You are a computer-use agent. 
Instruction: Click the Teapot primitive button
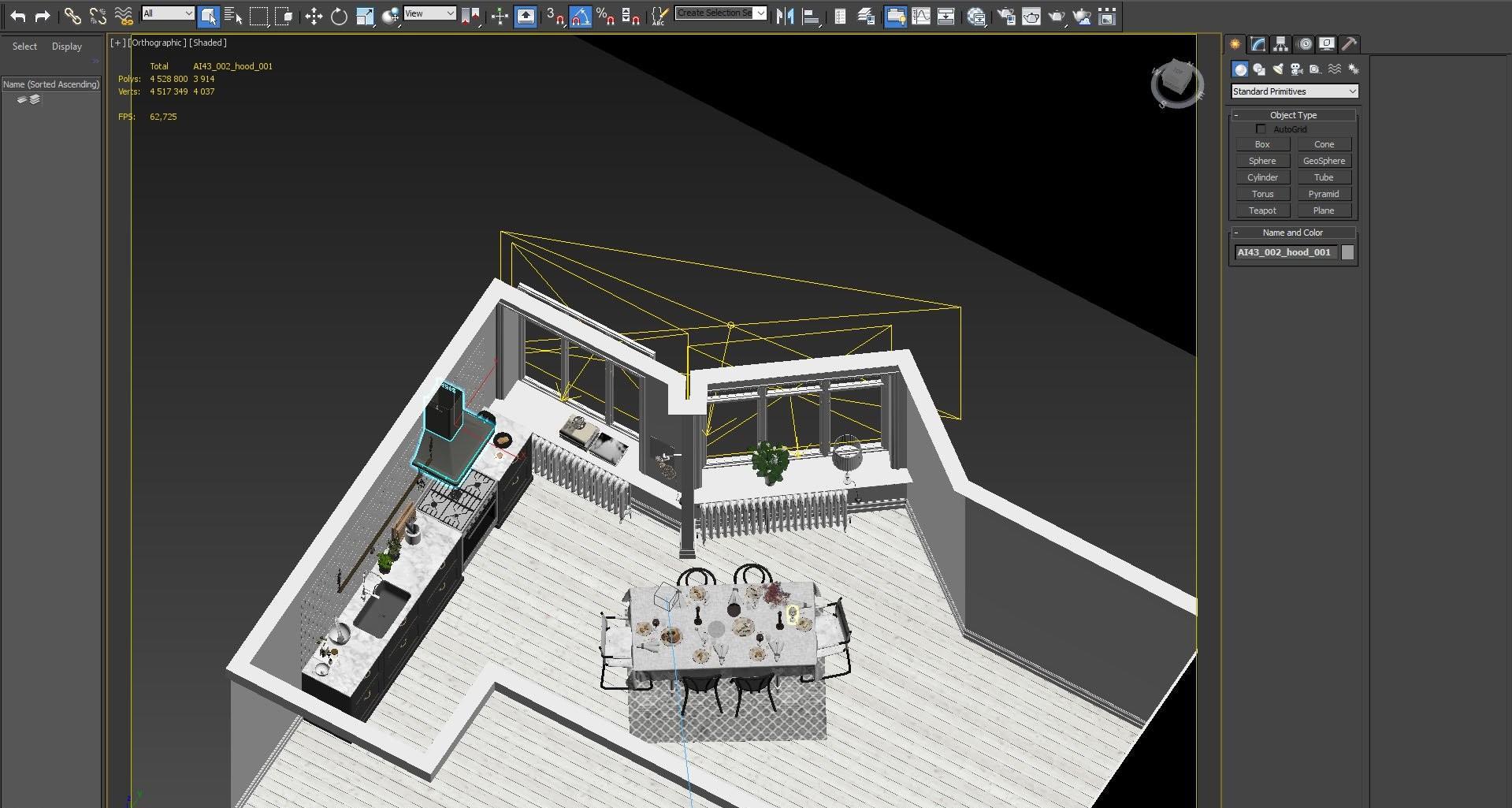click(x=1261, y=210)
